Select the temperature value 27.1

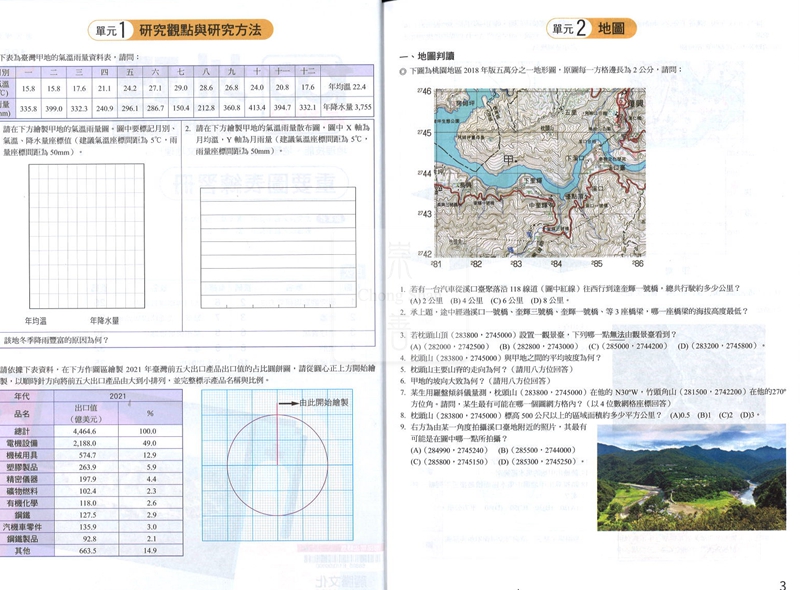point(155,88)
